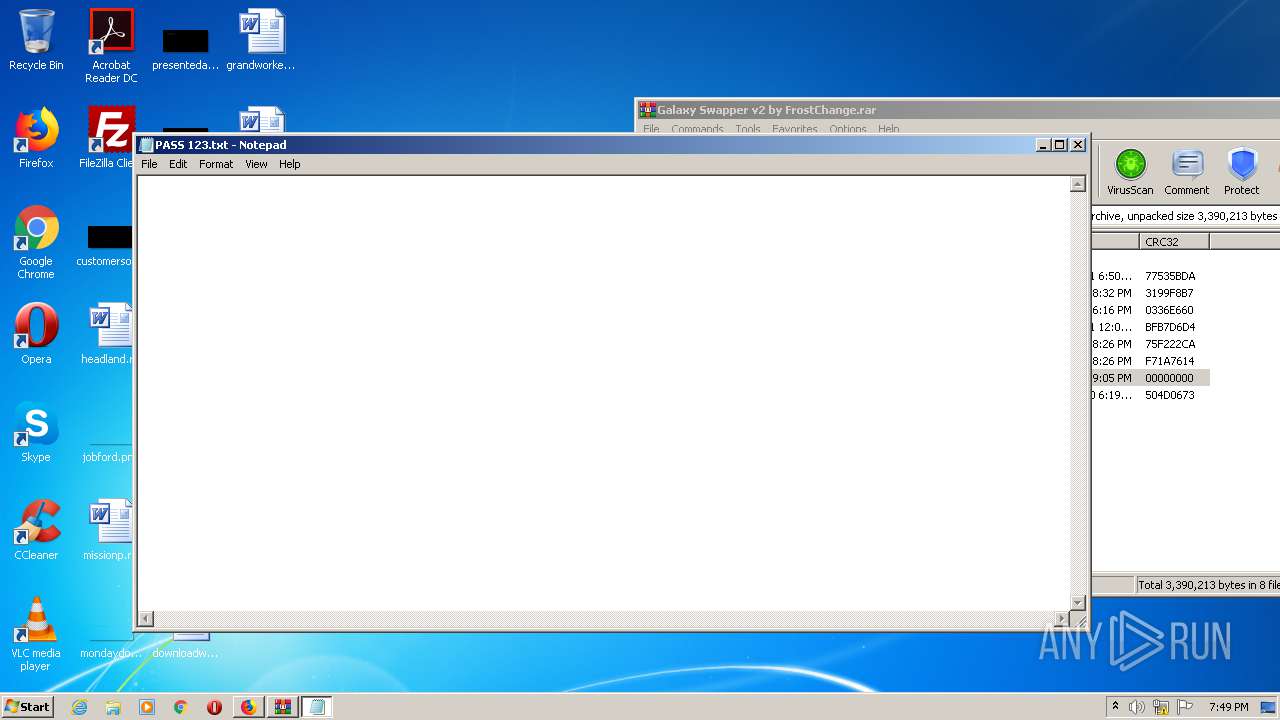Click Notepad vertical scroll up arrow
Screen dimensions: 1280x720
tap(1078, 184)
